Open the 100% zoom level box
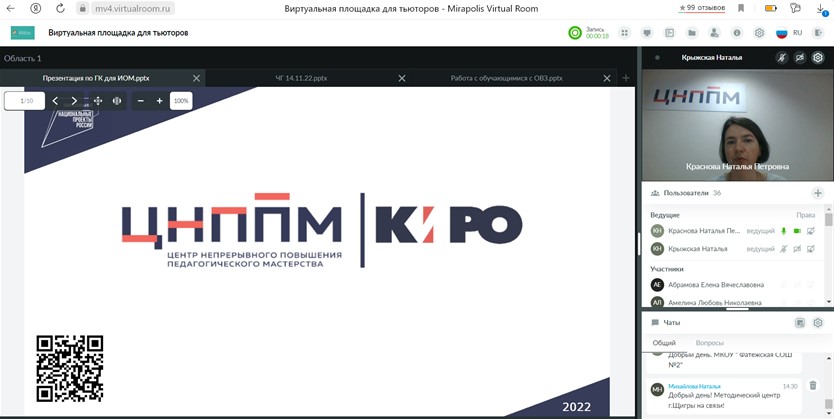This screenshot has width=834, height=419. pos(181,101)
